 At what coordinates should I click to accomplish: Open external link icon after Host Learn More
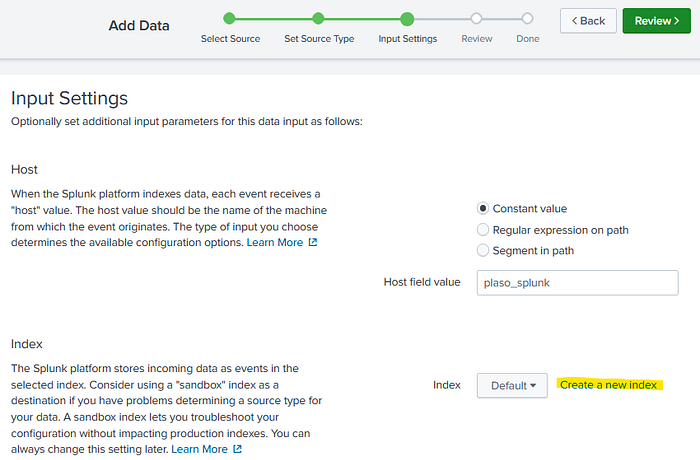coord(313,243)
